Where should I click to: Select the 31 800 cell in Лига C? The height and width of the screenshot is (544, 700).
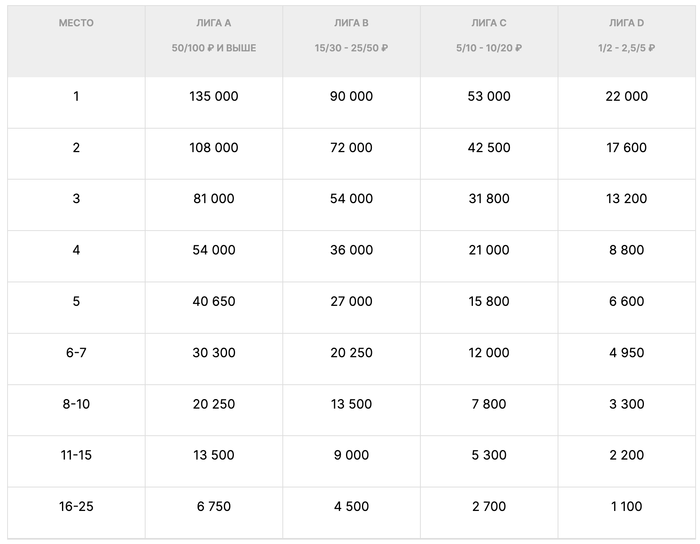click(x=489, y=199)
